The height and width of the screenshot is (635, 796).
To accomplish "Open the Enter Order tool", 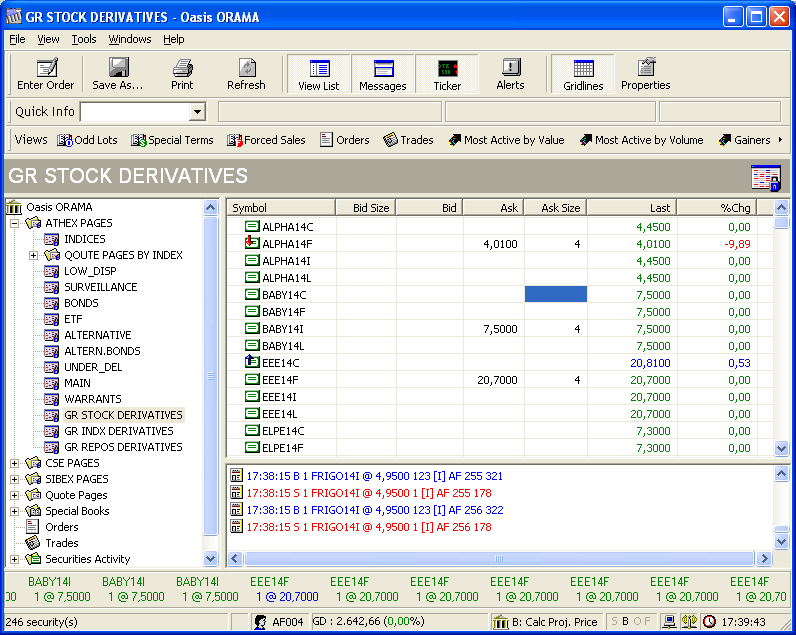I will (x=46, y=74).
